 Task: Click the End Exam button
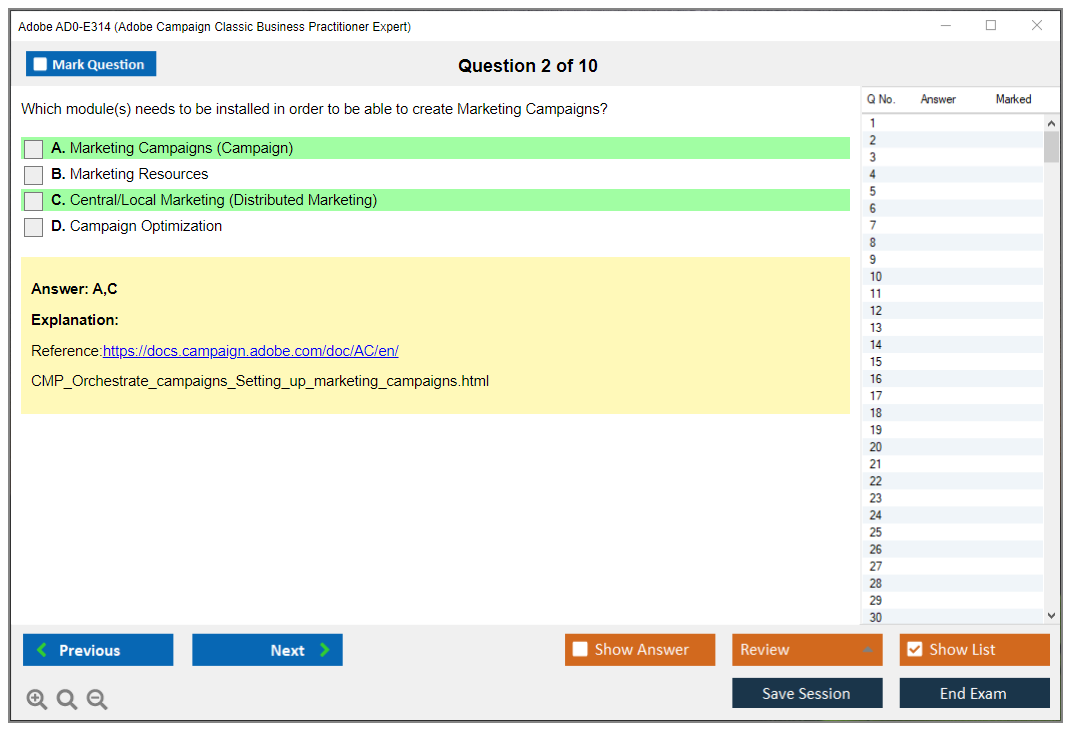coord(974,693)
